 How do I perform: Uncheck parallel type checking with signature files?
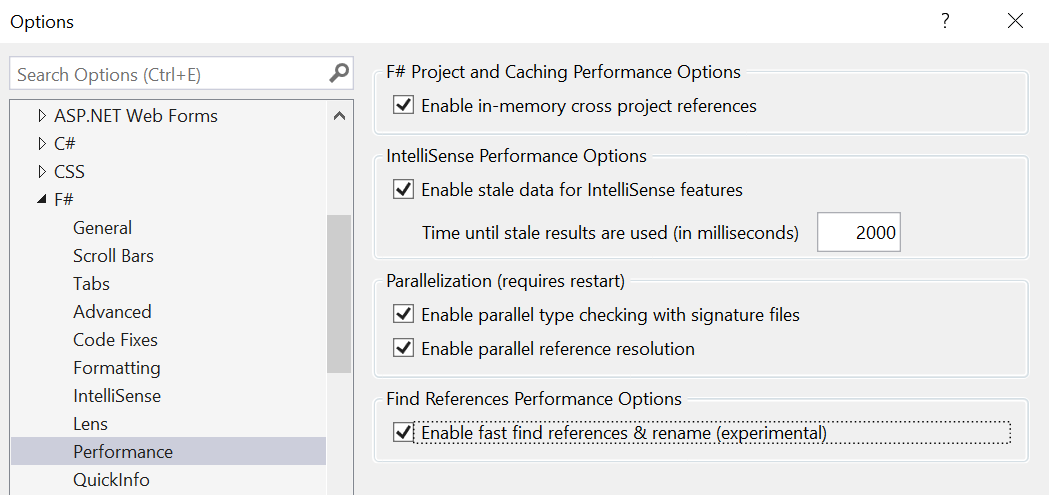[x=404, y=315]
